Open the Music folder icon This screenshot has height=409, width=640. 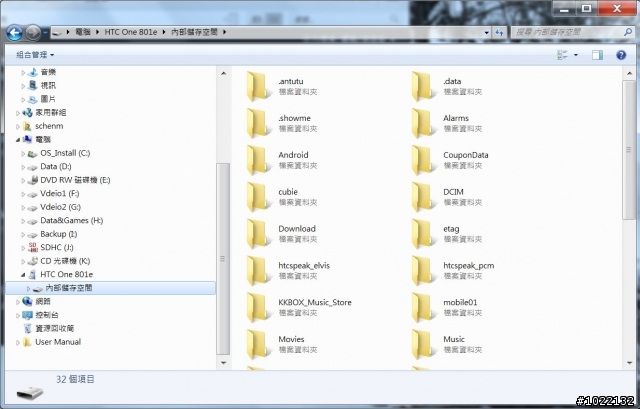point(423,344)
